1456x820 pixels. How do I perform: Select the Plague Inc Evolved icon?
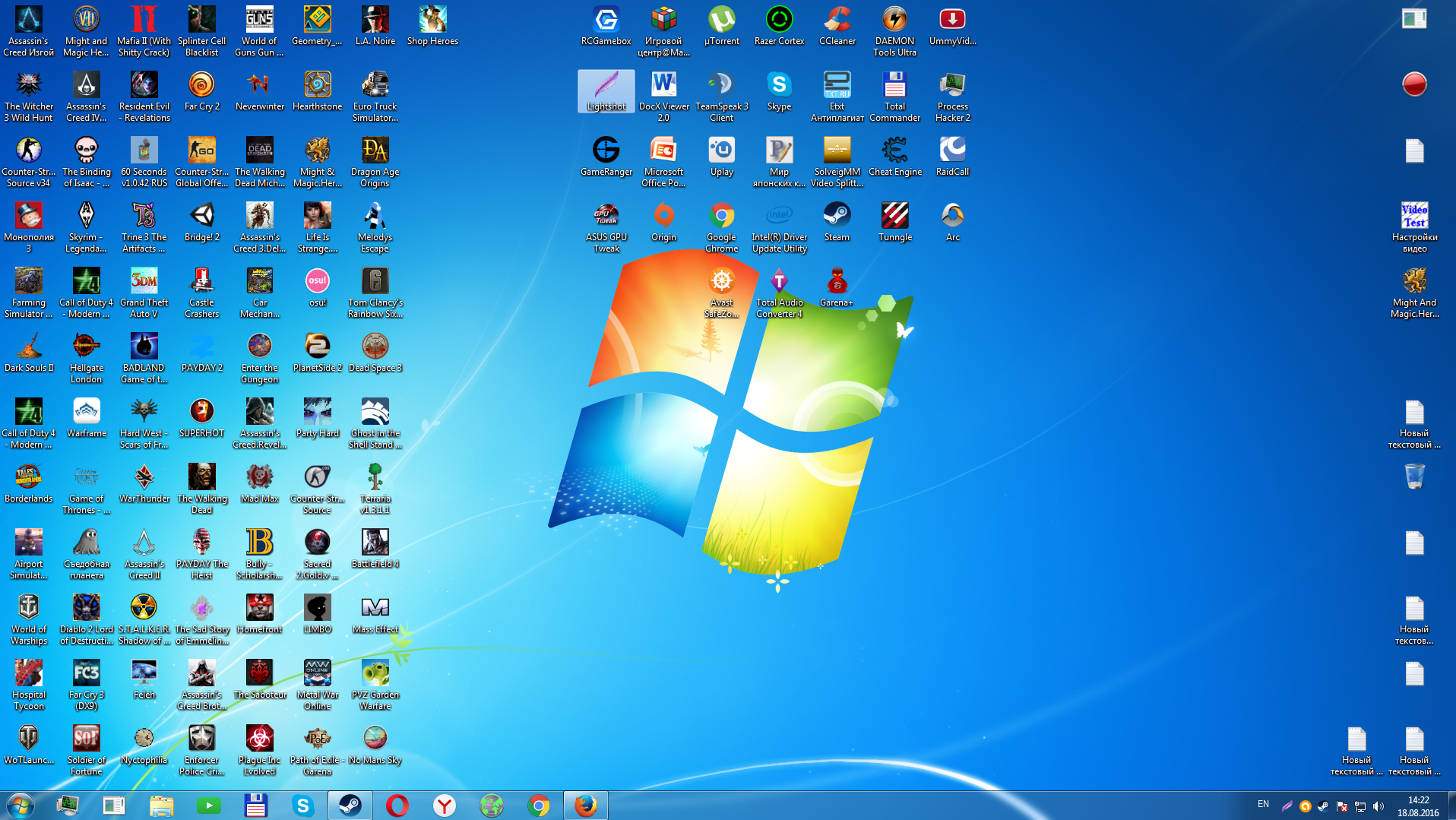259,750
